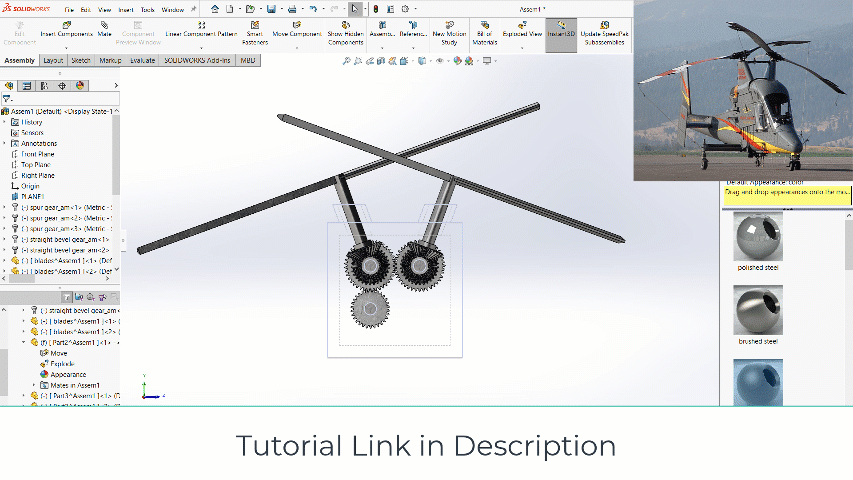Viewport: 853px width, 480px height.
Task: Open the Tools menu
Action: [x=147, y=9]
